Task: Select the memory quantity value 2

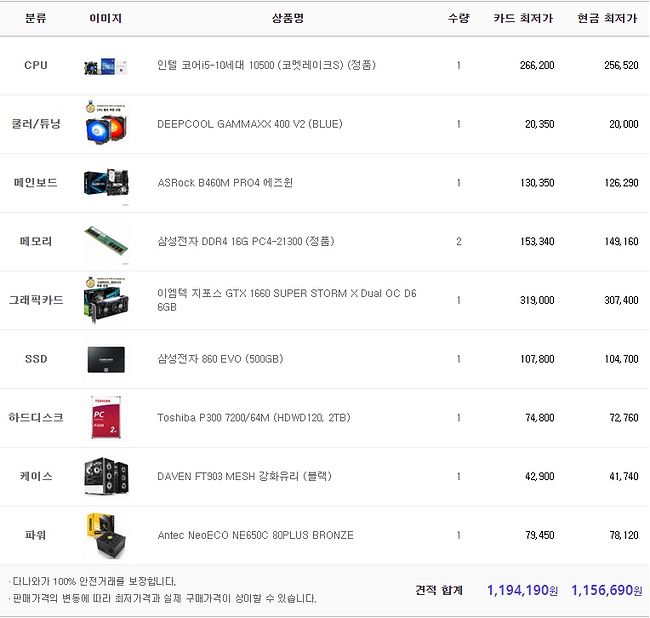Action: (458, 241)
